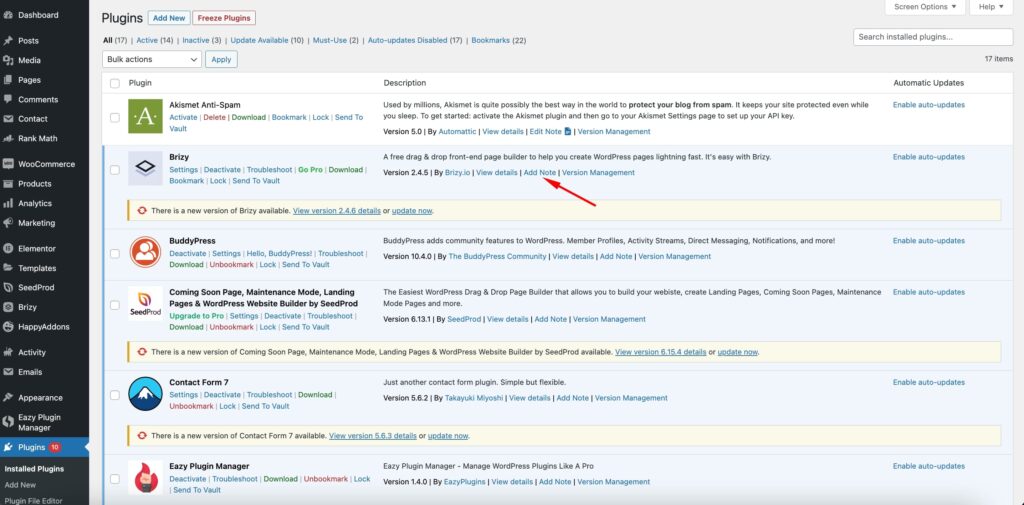
Task: Click the Freeze Plugins button
Action: [x=224, y=18]
